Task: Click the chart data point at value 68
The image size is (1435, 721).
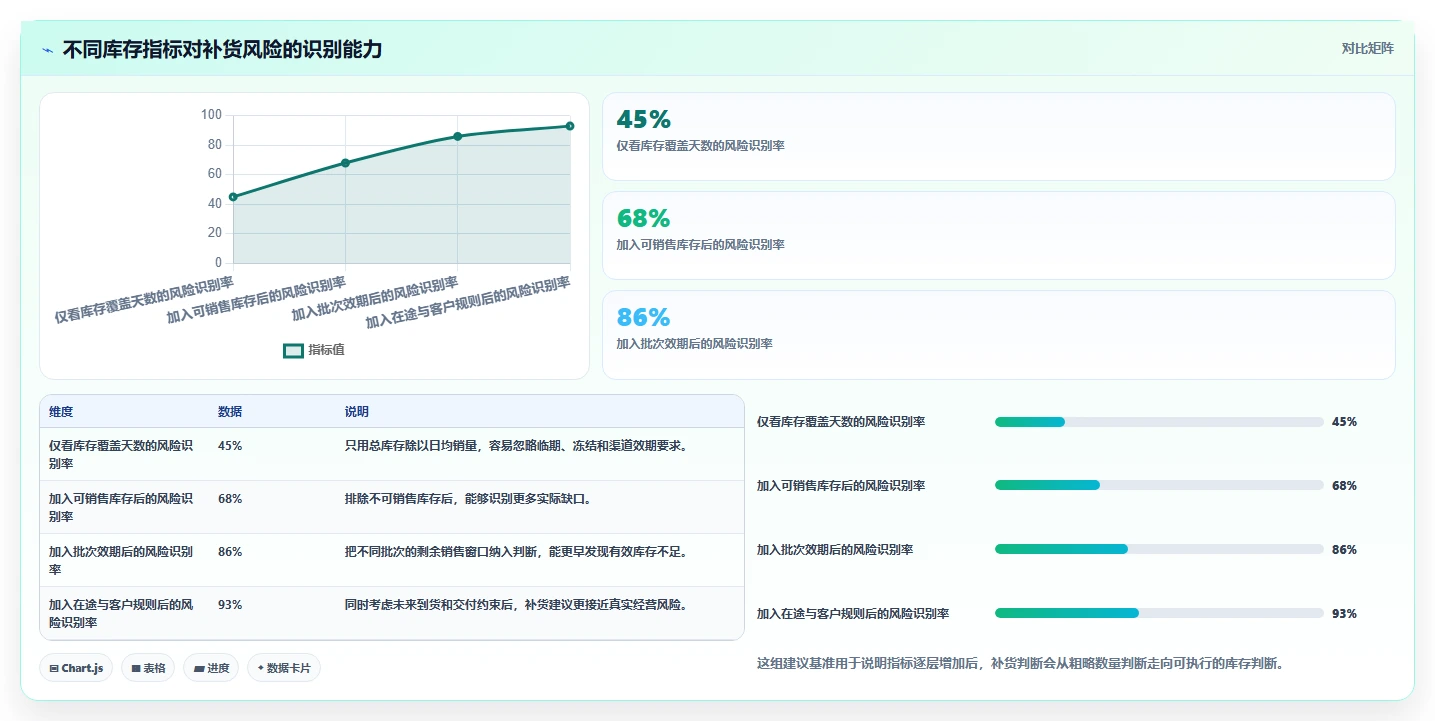Action: (345, 163)
